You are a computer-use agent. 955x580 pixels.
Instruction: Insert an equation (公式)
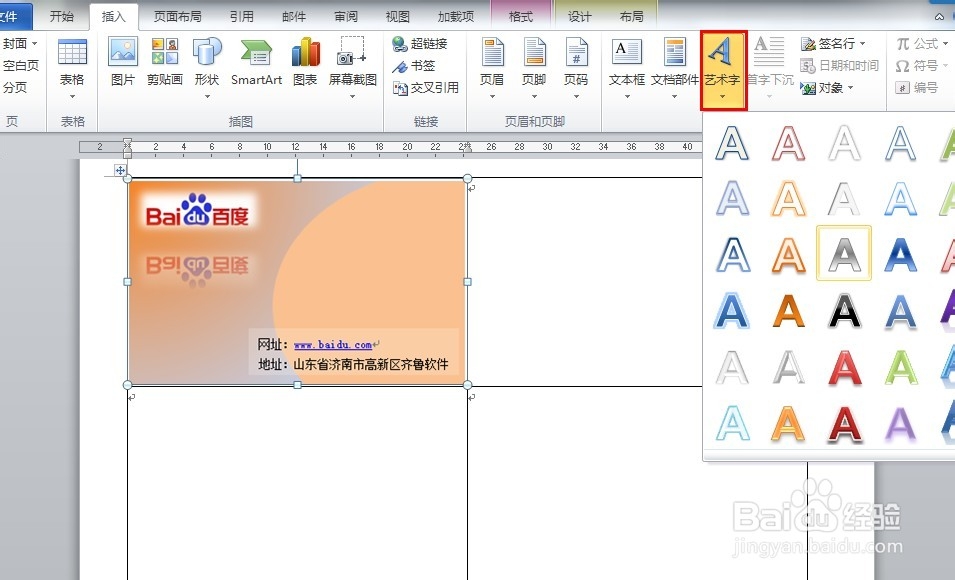tap(922, 43)
